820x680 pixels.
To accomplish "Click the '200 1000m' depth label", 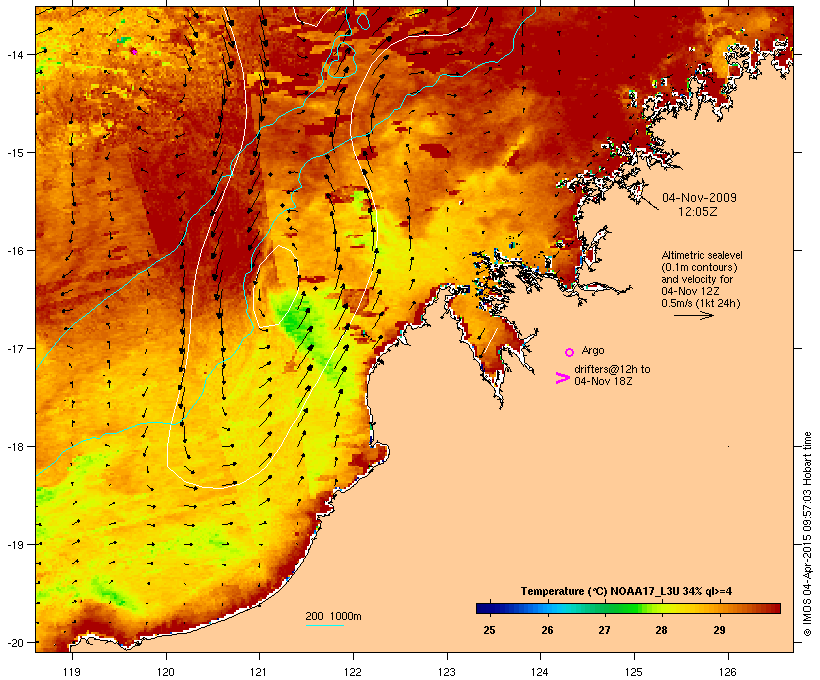I will point(333,616).
